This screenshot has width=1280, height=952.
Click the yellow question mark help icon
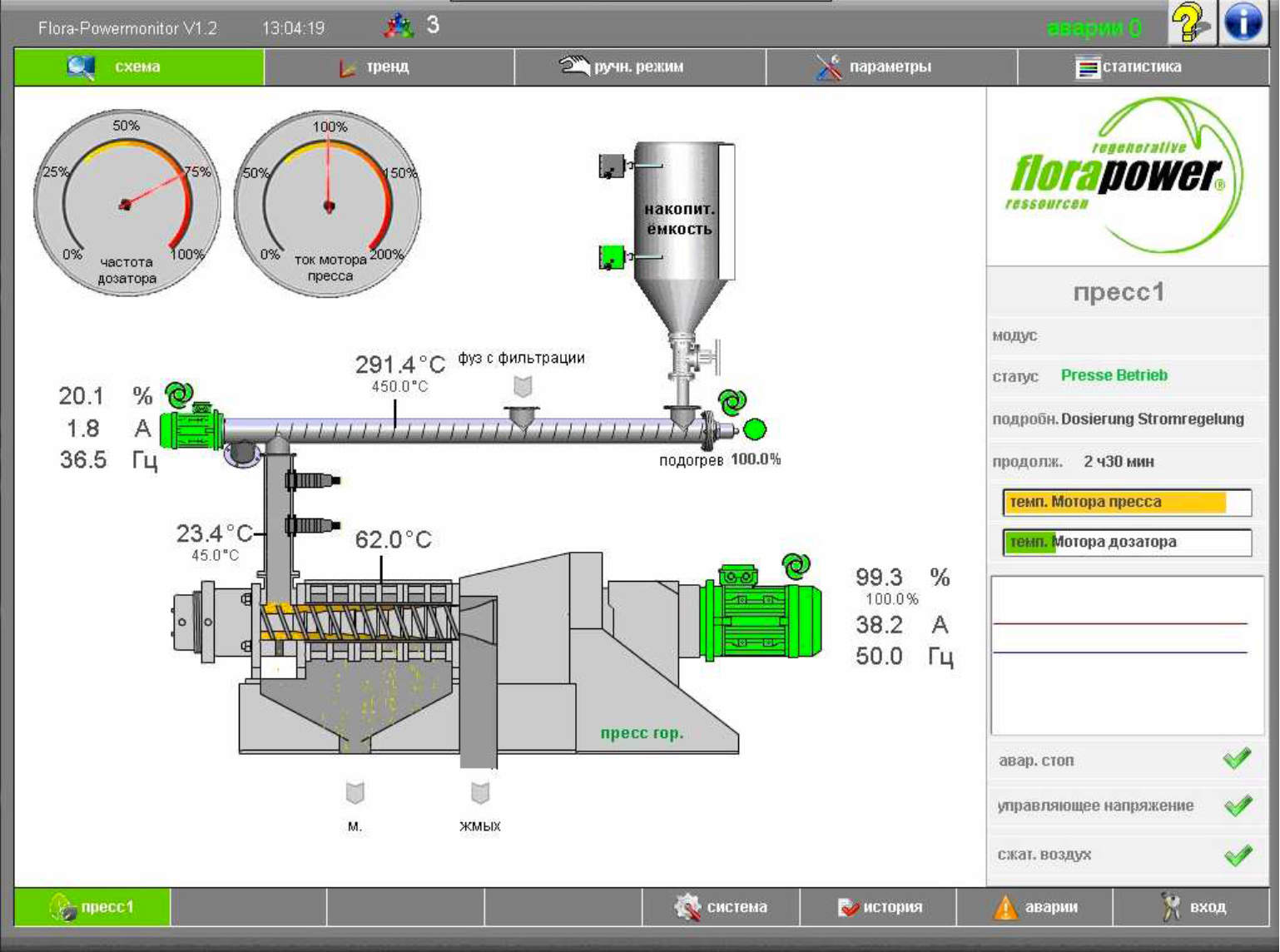(x=1190, y=22)
